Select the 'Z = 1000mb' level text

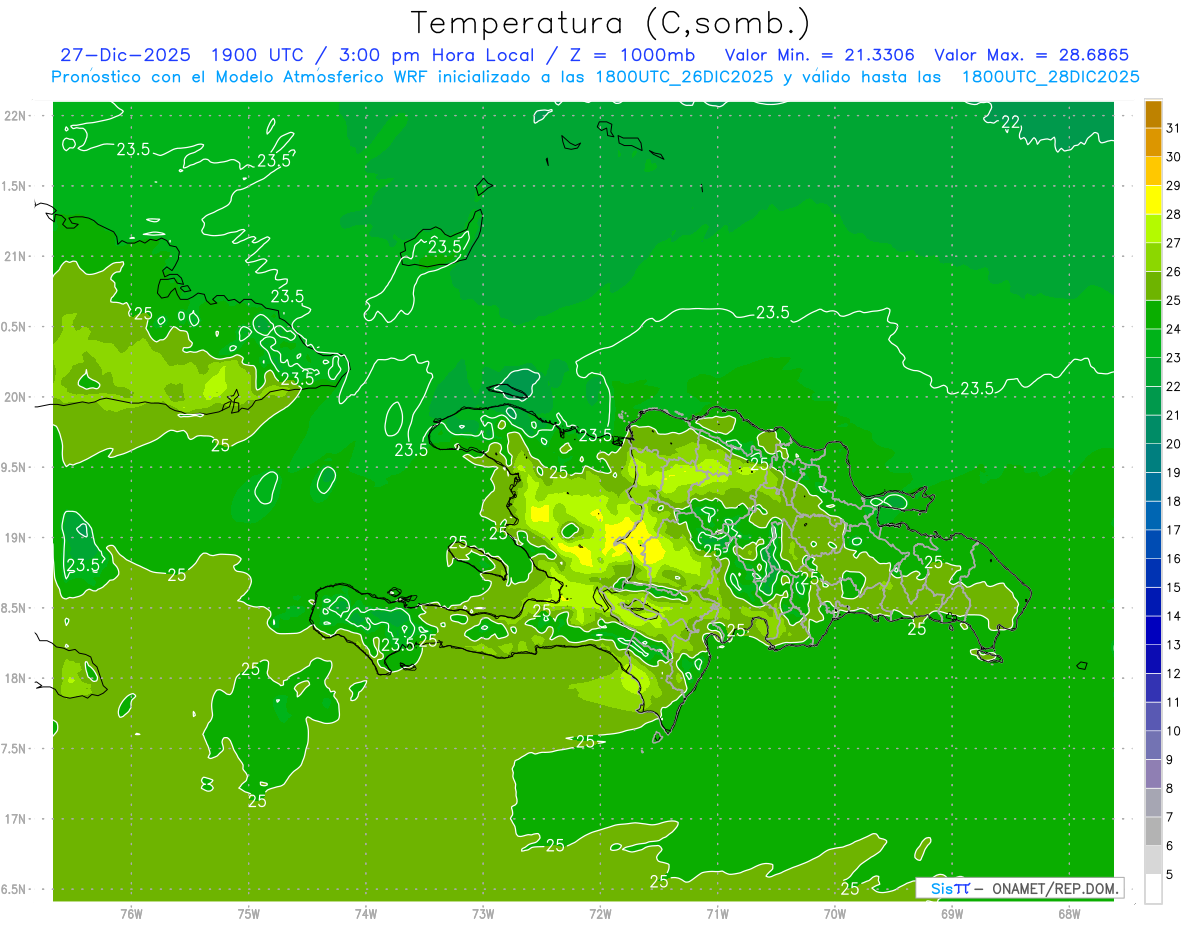tap(632, 55)
